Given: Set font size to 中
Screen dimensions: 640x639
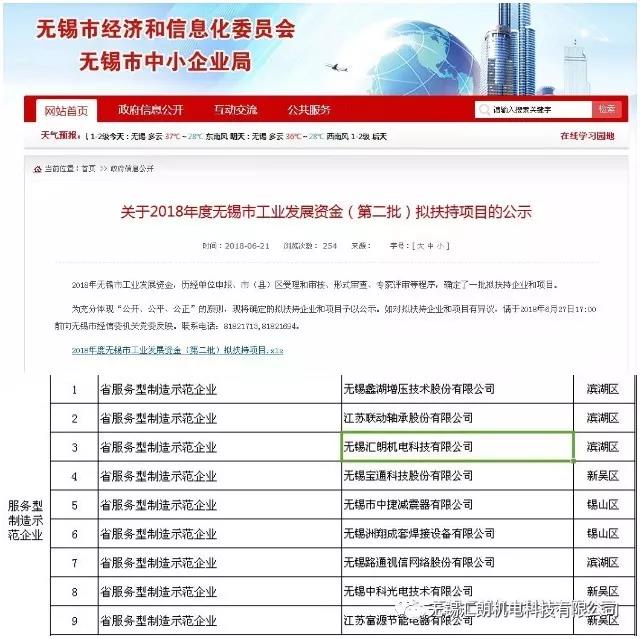Looking at the screenshot, I should pyautogui.click(x=430, y=246).
